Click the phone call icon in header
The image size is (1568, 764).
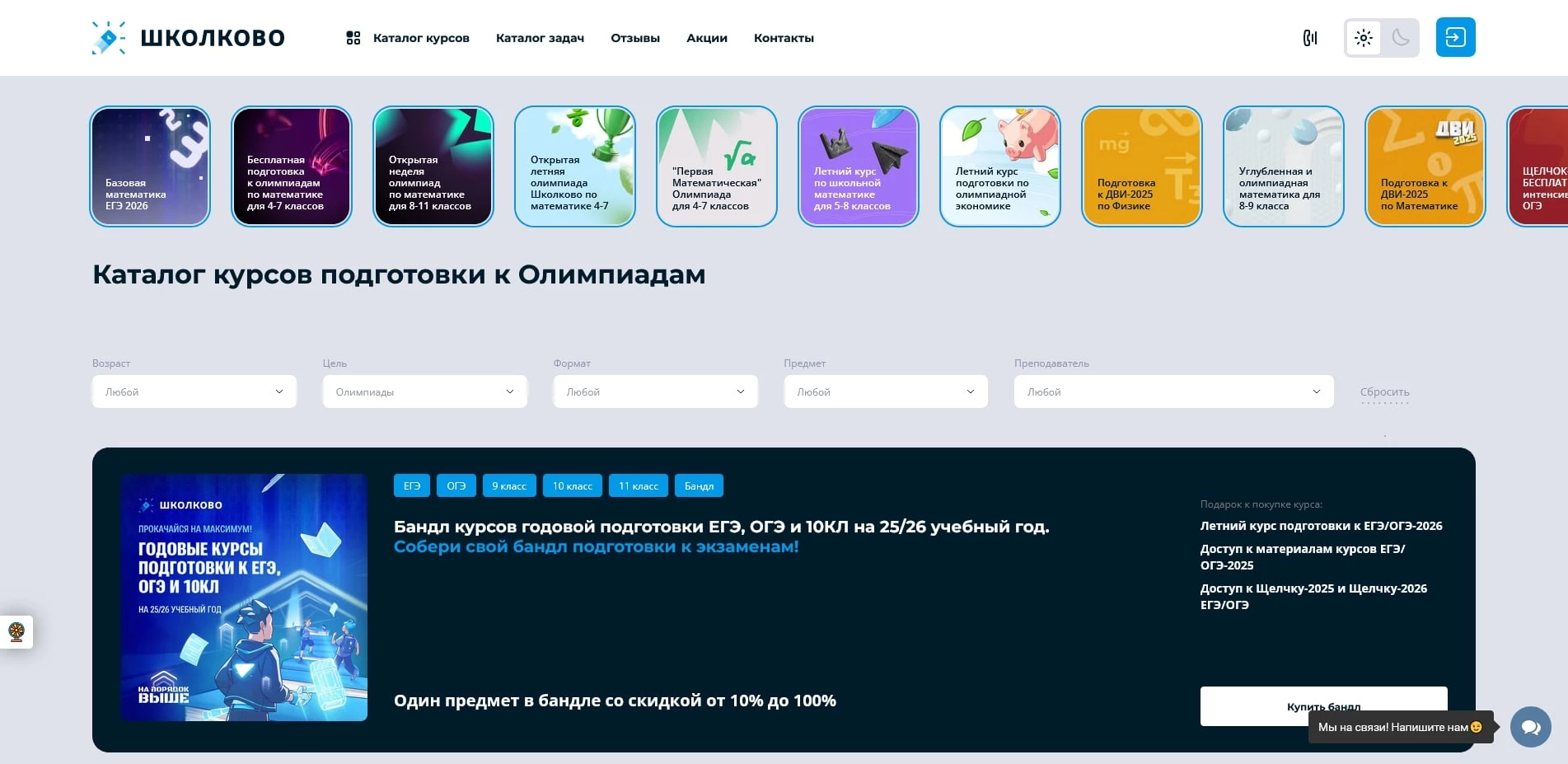(x=1311, y=38)
